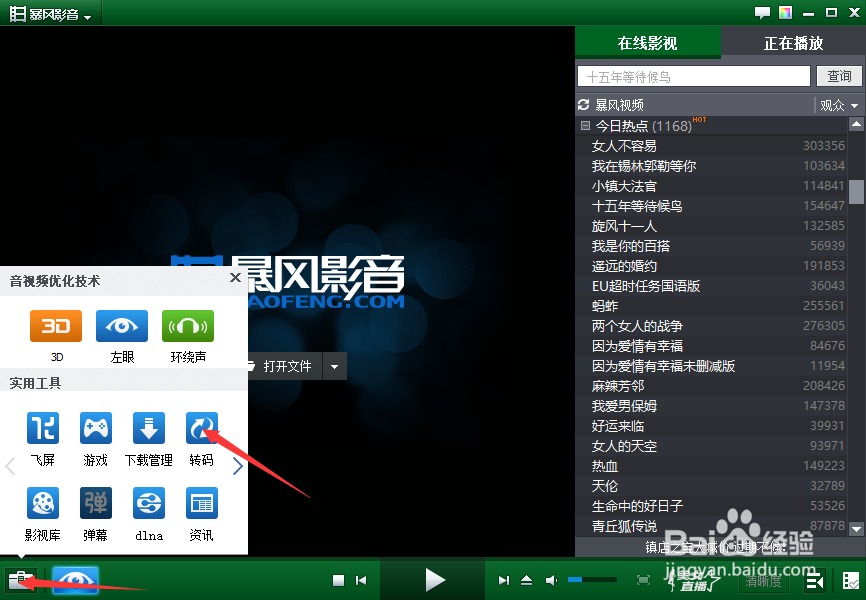Viewport: 866px width, 600px height.
Task: Focus the video search field
Action: click(x=694, y=76)
